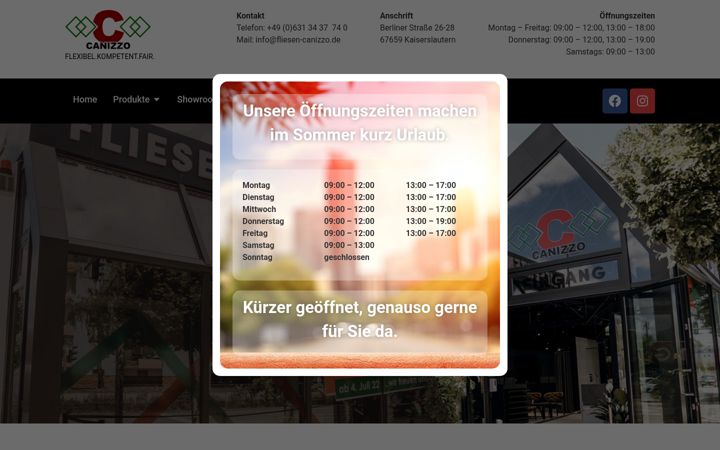Image resolution: width=720 pixels, height=450 pixels.
Task: Click the header Donnerstag hours line
Action: click(x=581, y=40)
